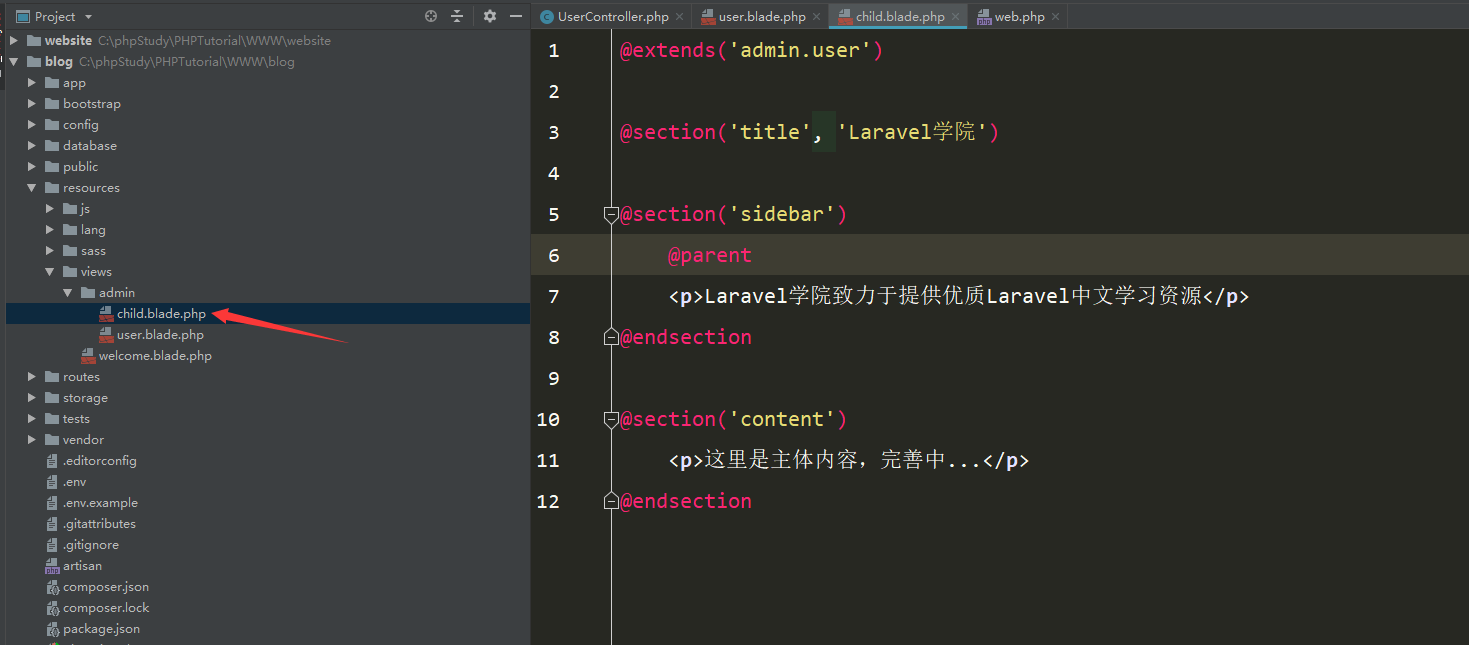Click the Laravel学院致力于 paragraph on line 7
Image resolution: width=1469 pixels, height=645 pixels.
click(959, 296)
